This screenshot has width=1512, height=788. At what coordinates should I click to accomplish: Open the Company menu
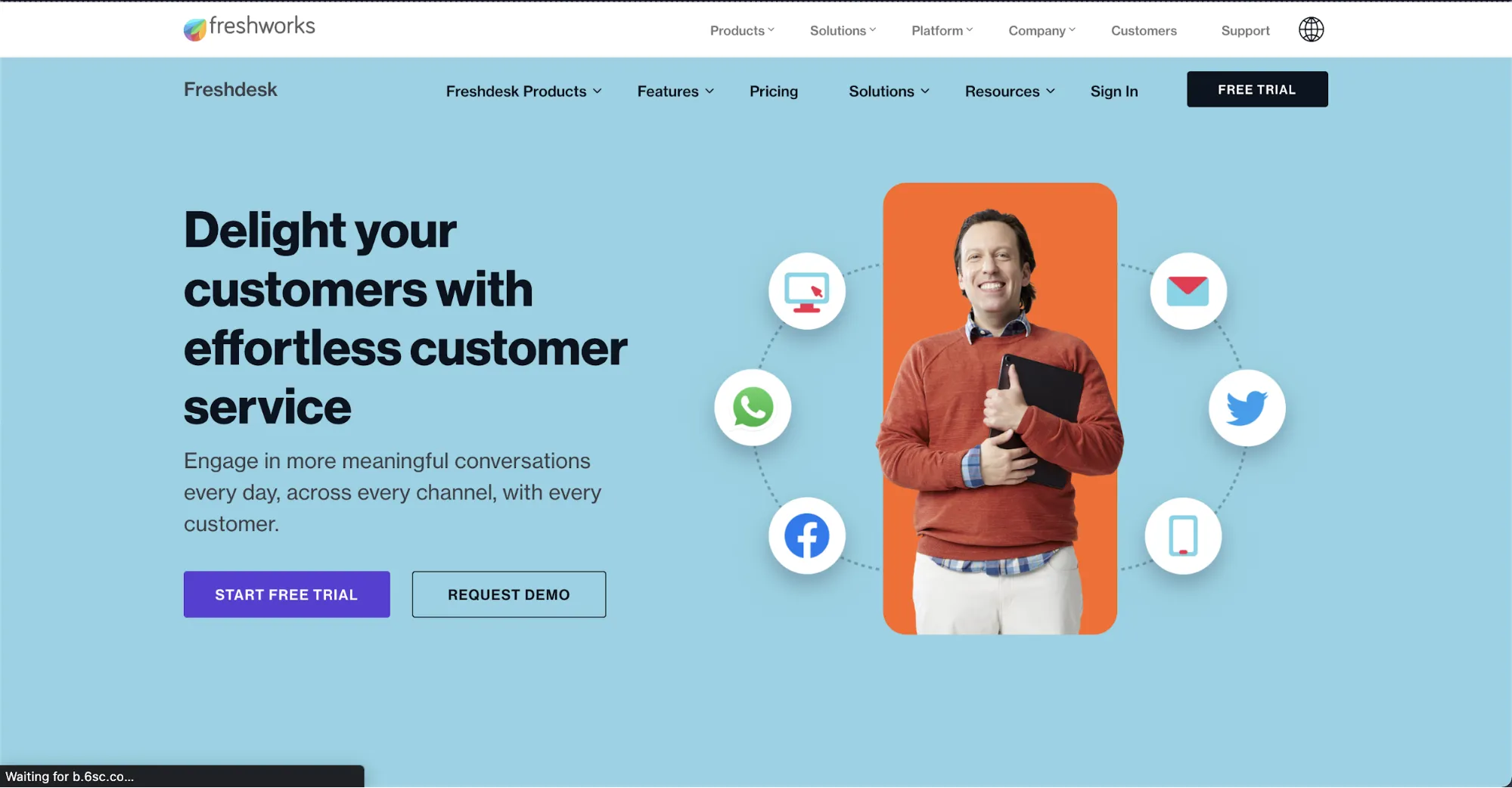[1042, 30]
